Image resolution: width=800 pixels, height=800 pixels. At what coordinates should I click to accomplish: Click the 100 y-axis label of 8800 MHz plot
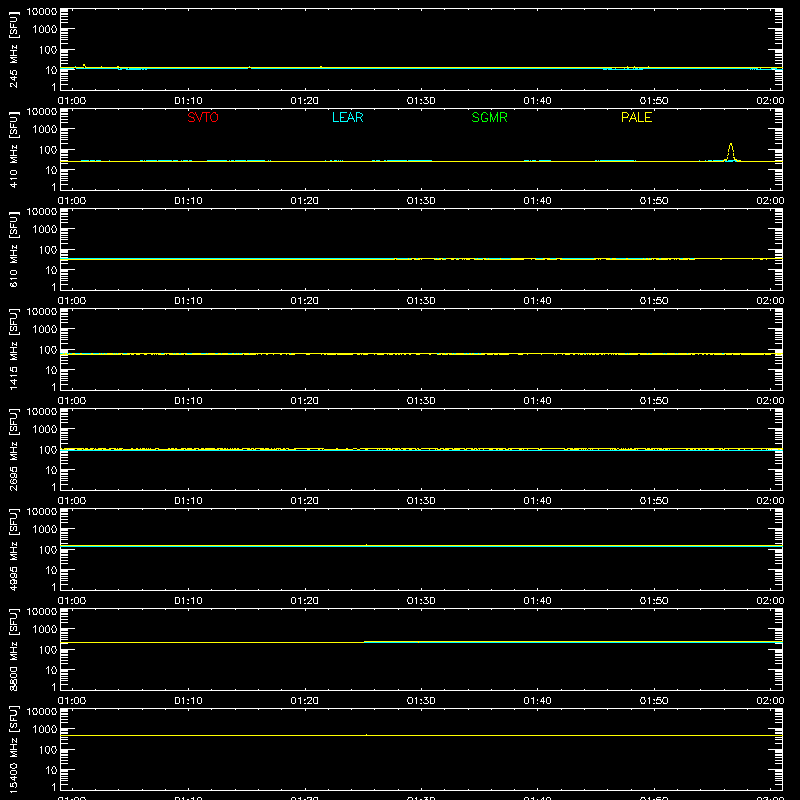(x=48, y=650)
